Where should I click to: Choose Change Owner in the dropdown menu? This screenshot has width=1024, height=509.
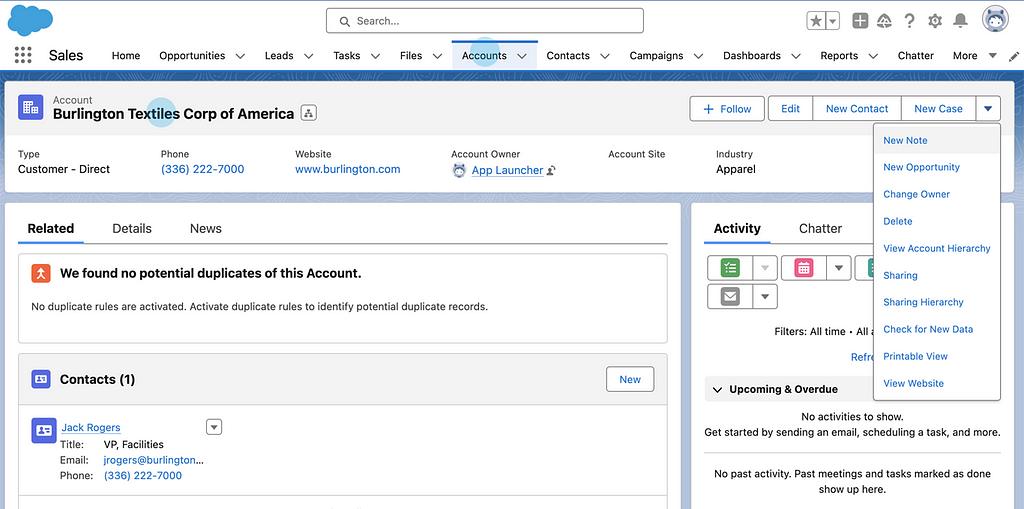916,195
